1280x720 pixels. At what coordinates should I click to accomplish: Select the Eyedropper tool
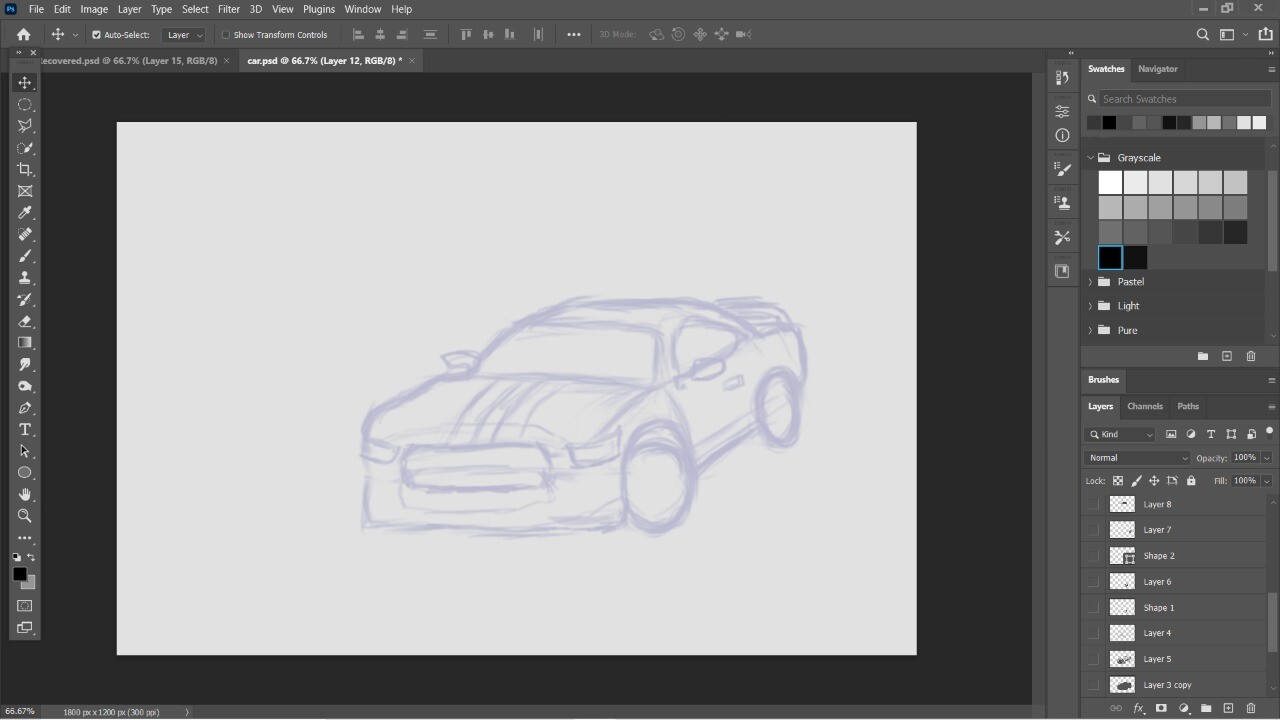(x=25, y=212)
